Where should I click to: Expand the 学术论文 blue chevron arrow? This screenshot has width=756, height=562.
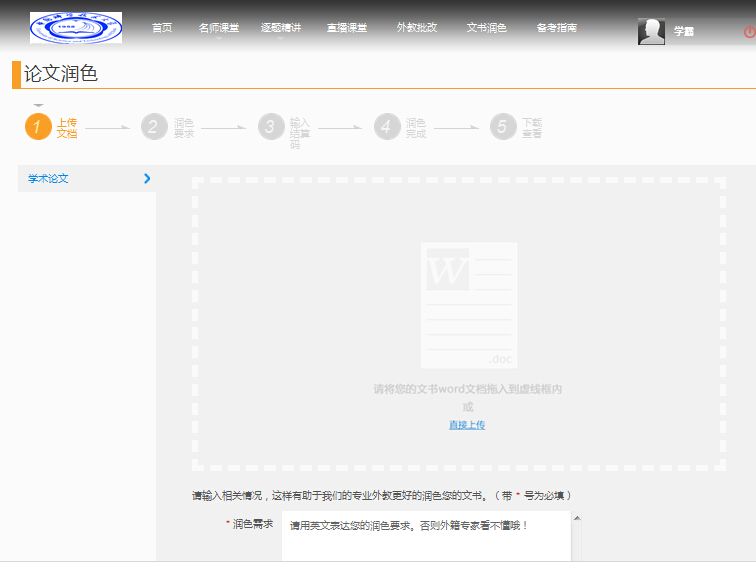tap(147, 179)
